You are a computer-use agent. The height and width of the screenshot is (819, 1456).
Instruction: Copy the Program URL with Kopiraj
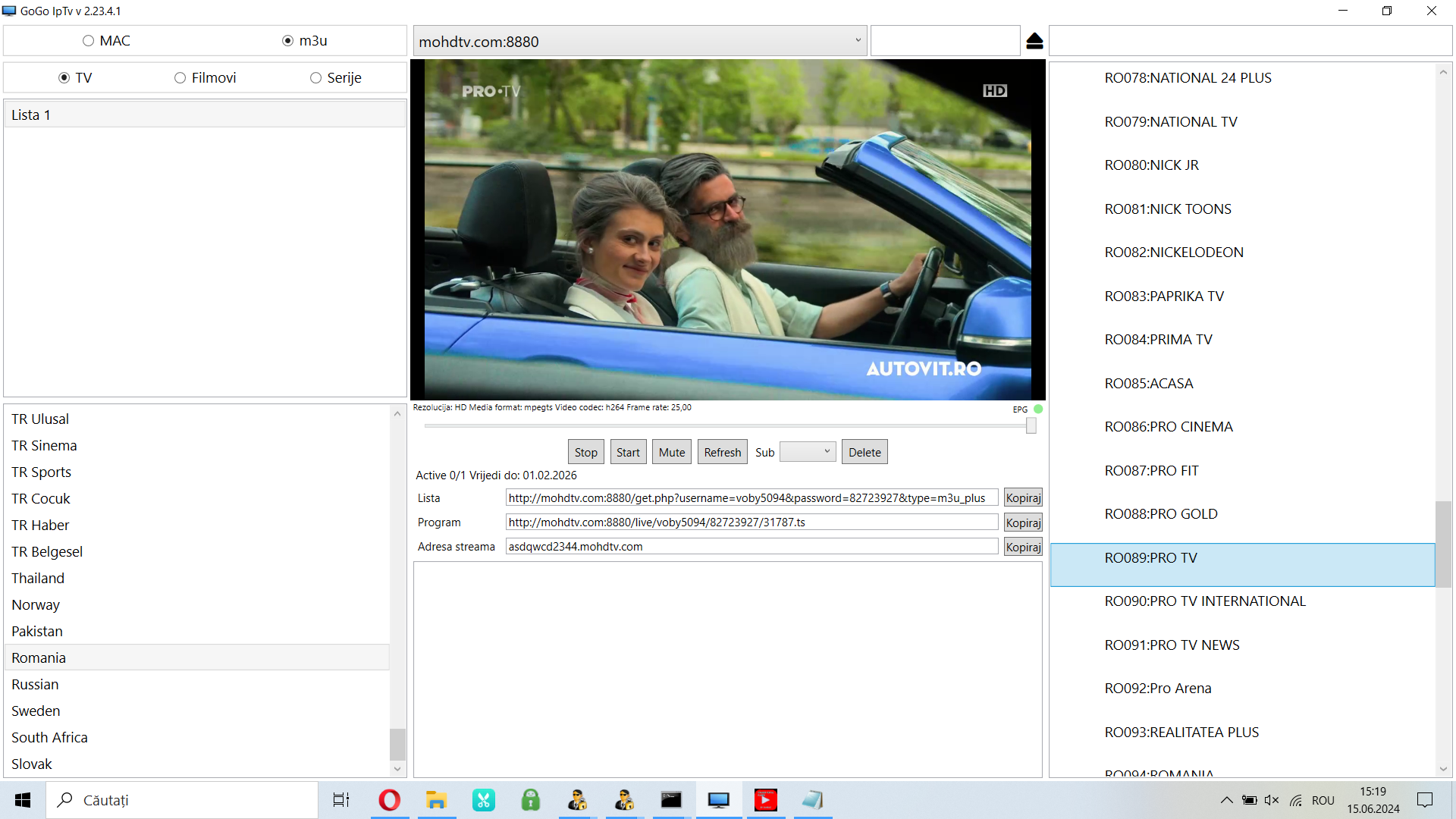[x=1023, y=522]
